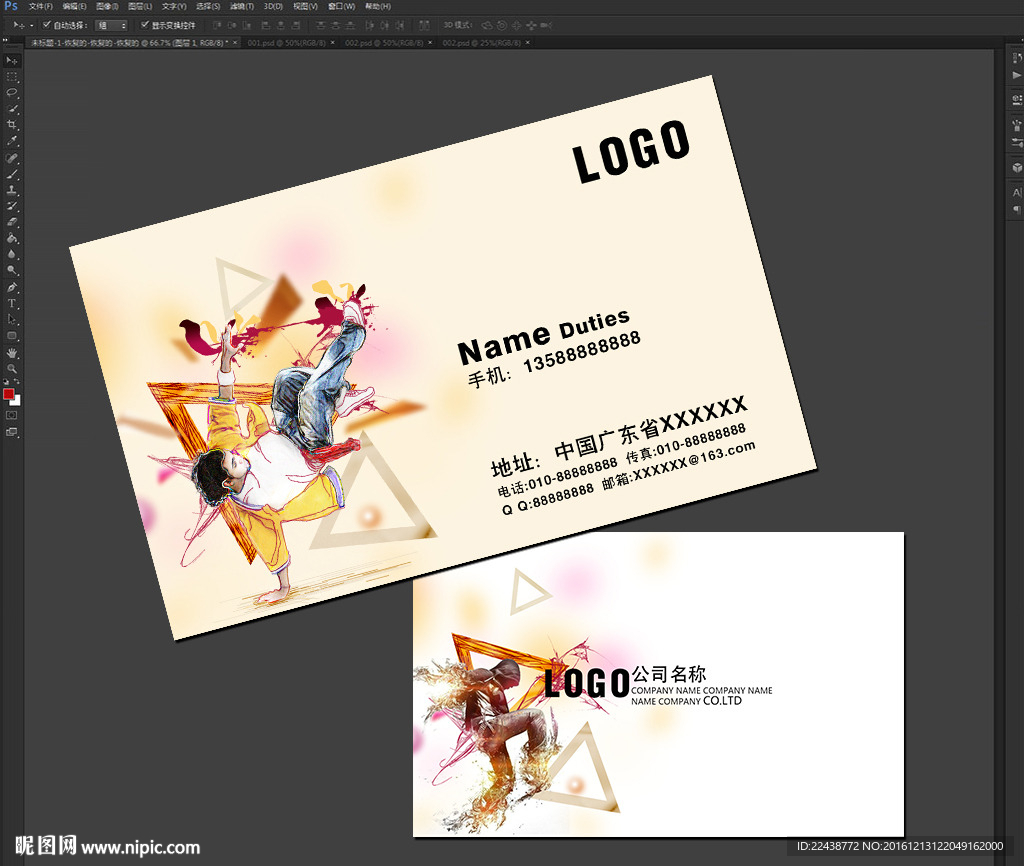1024x866 pixels.
Task: Select the Crop tool
Action: pyautogui.click(x=12, y=125)
